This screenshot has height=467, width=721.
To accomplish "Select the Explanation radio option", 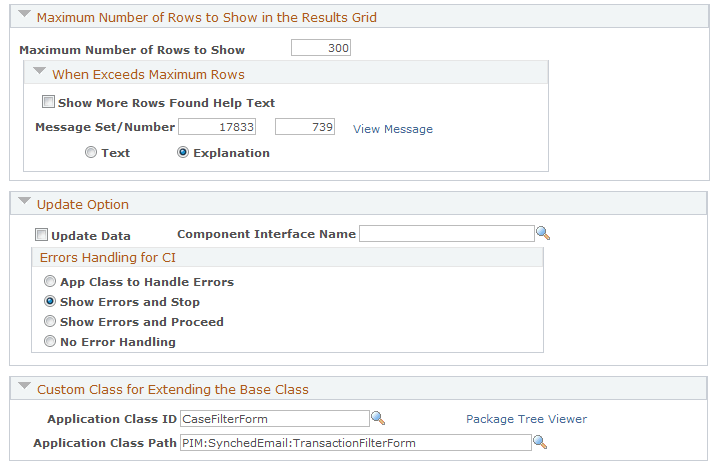I will 183,152.
